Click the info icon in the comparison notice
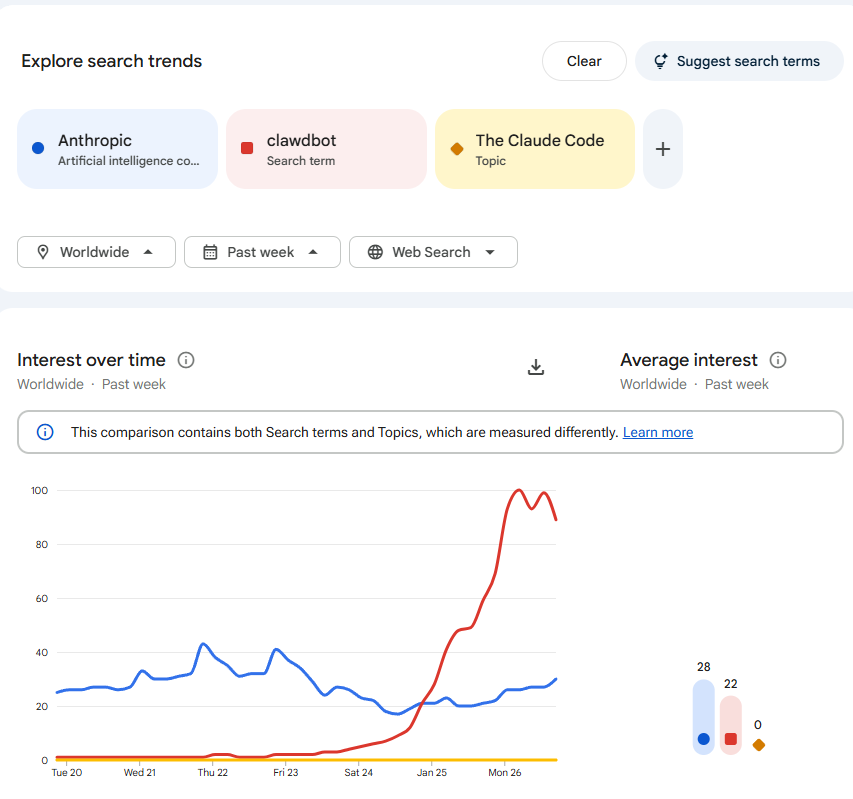The image size is (853, 799). [x=45, y=432]
